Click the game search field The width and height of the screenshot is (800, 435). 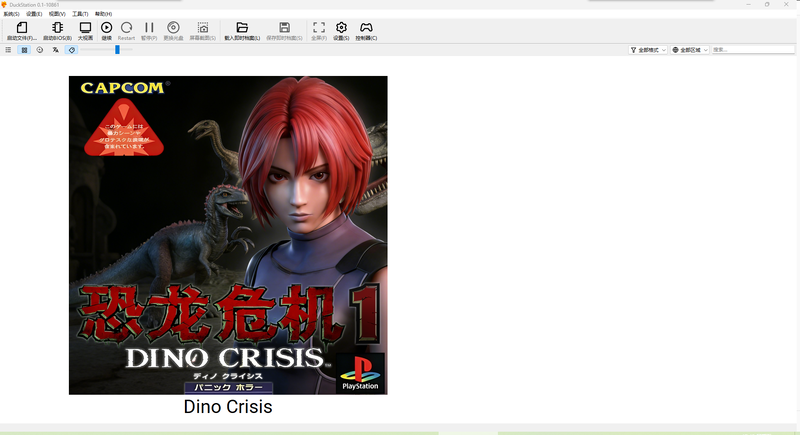pos(753,50)
